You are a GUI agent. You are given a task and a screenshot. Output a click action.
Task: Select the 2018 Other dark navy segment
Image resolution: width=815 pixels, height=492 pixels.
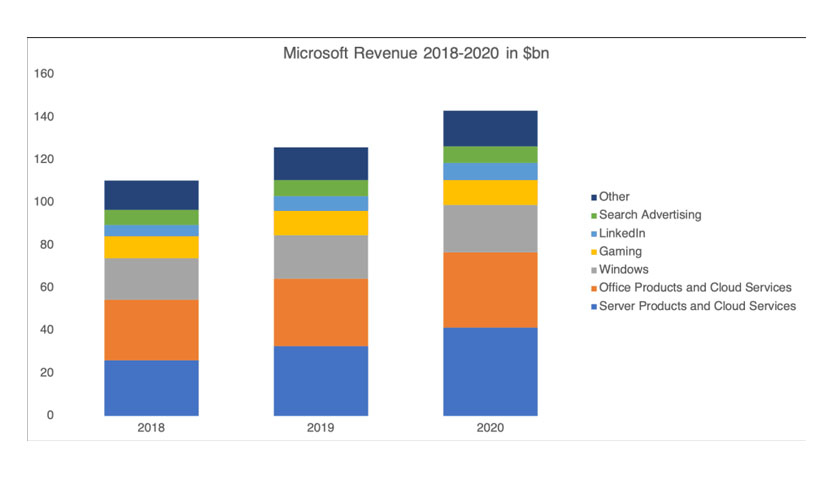(151, 195)
